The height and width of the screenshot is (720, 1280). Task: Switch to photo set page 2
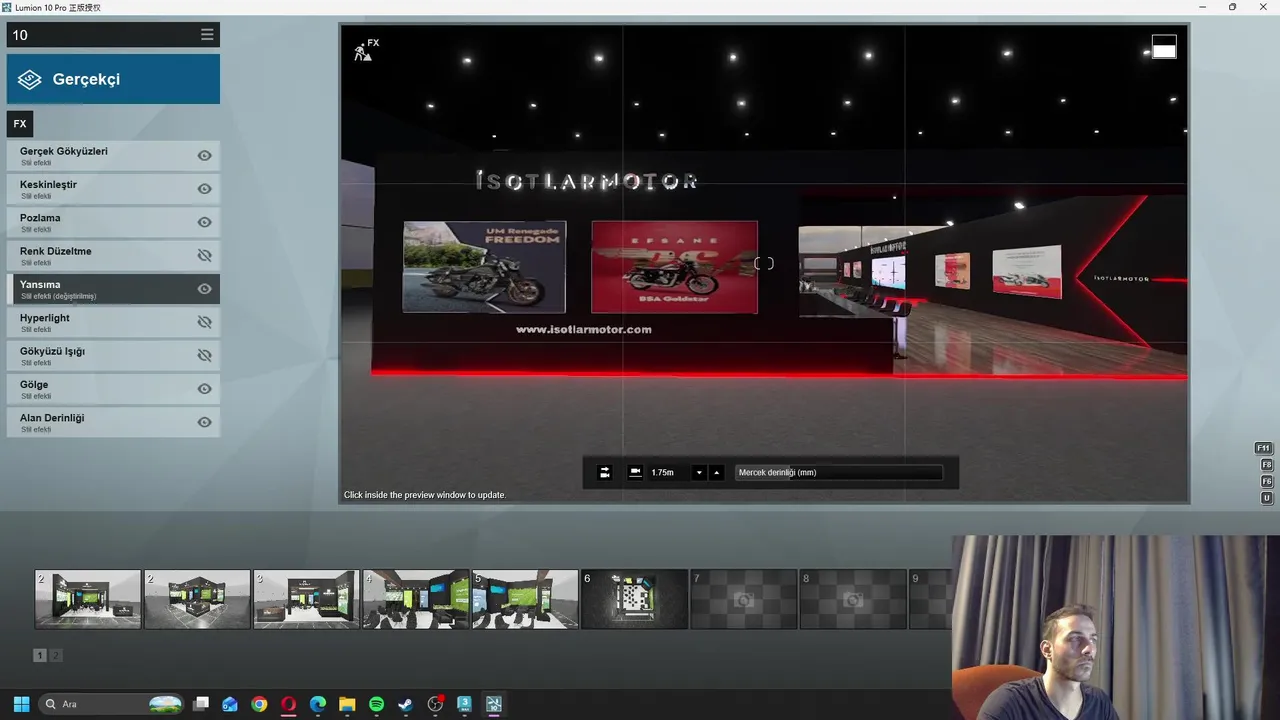pyautogui.click(x=56, y=655)
